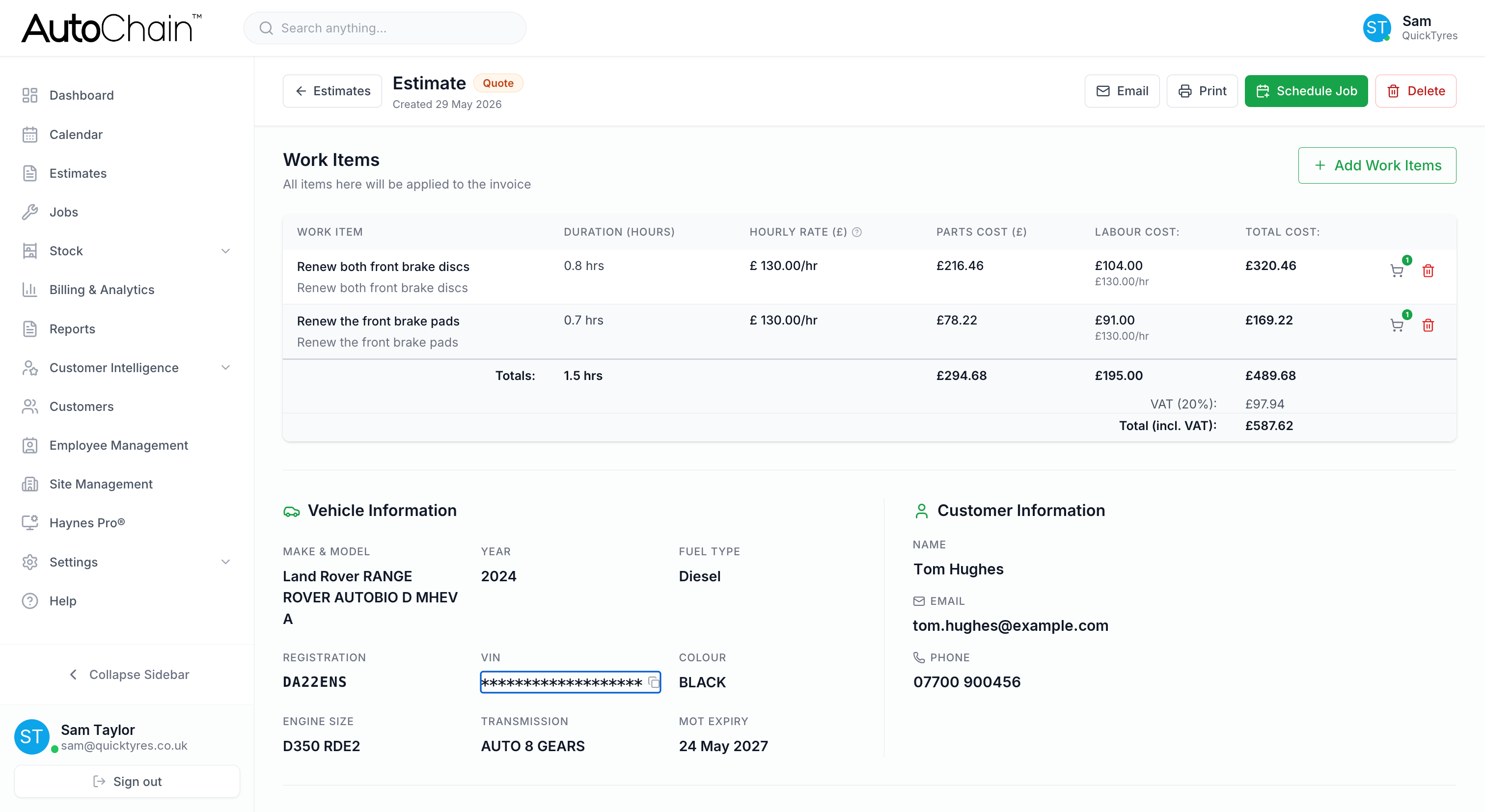The height and width of the screenshot is (812, 1485).
Task: Select 'Renew both front brake discs' title
Action: (x=384, y=266)
